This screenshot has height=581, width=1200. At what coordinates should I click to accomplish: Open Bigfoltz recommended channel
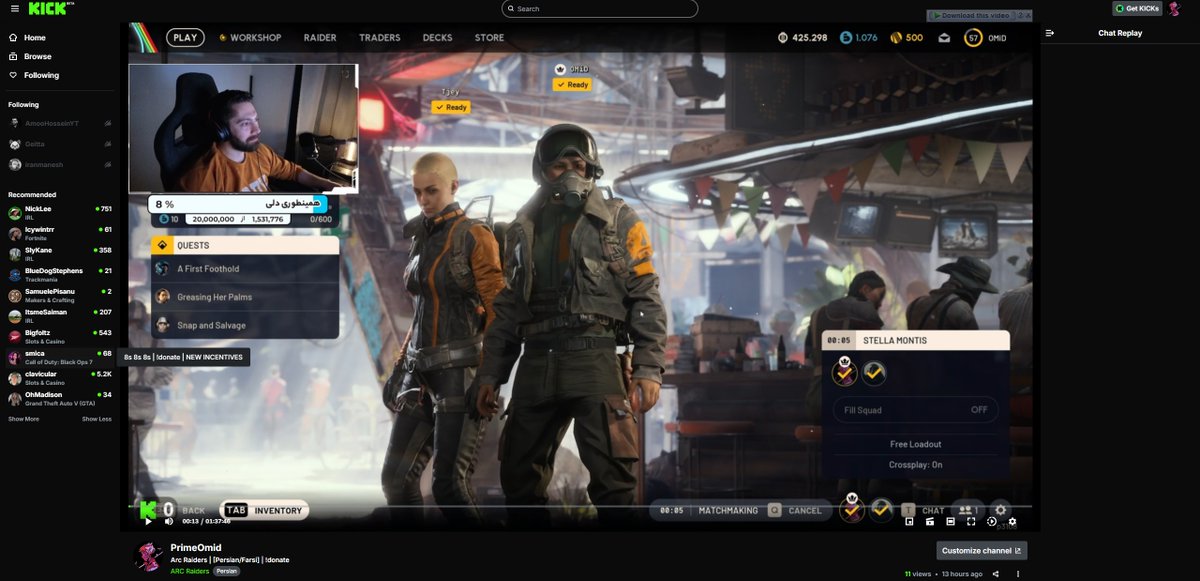pos(60,336)
